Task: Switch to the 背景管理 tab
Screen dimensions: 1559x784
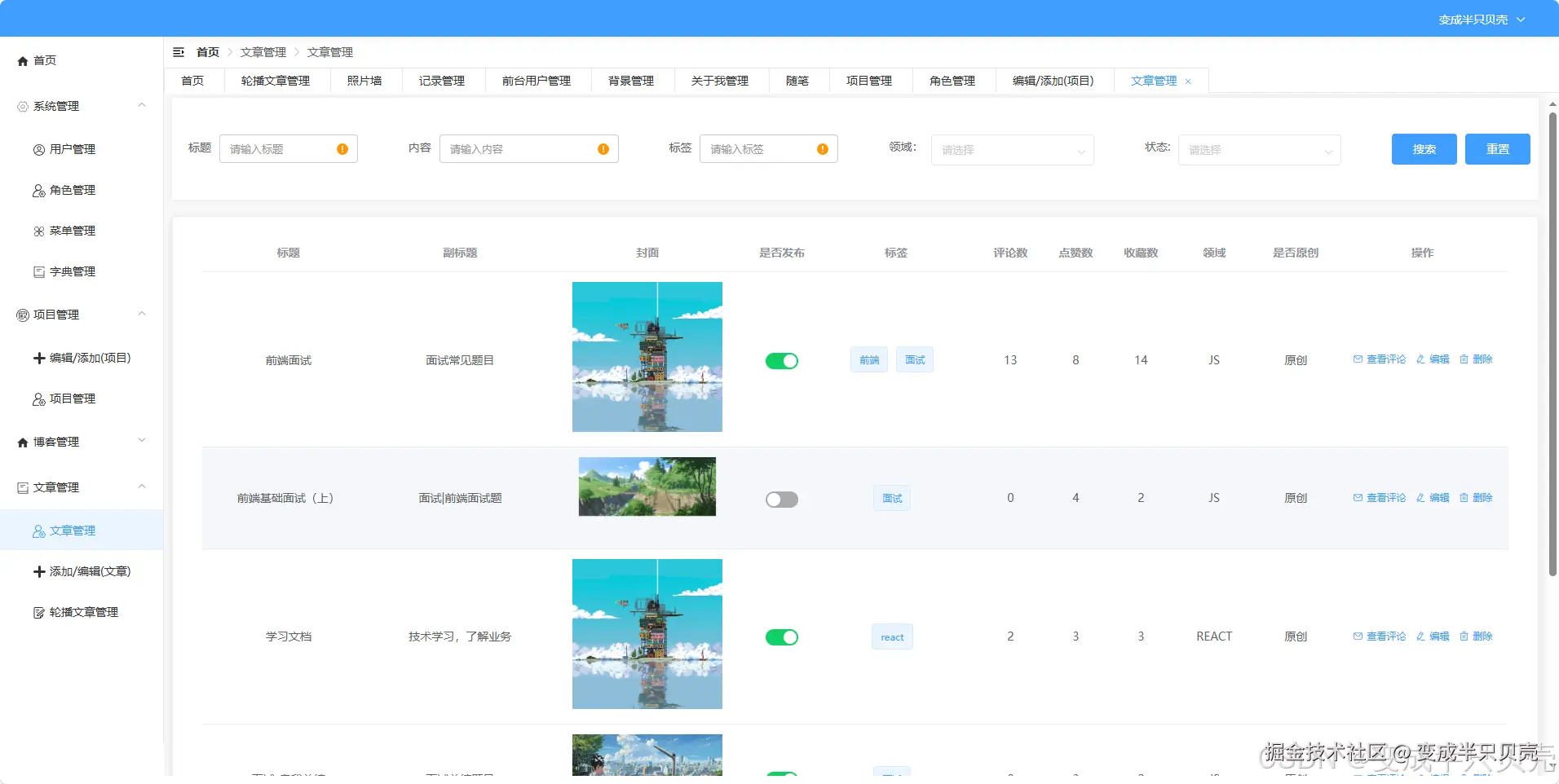Action: click(631, 81)
